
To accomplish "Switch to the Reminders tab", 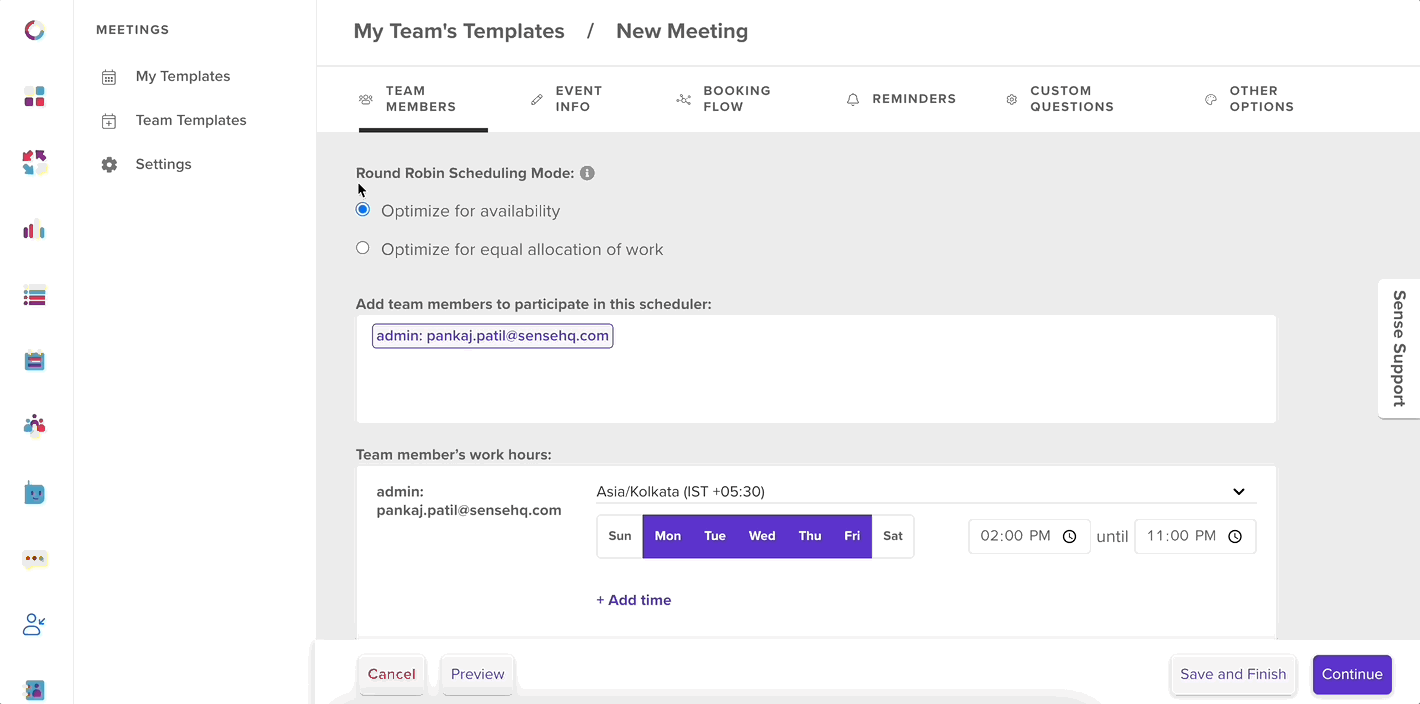I will pyautogui.click(x=901, y=99).
